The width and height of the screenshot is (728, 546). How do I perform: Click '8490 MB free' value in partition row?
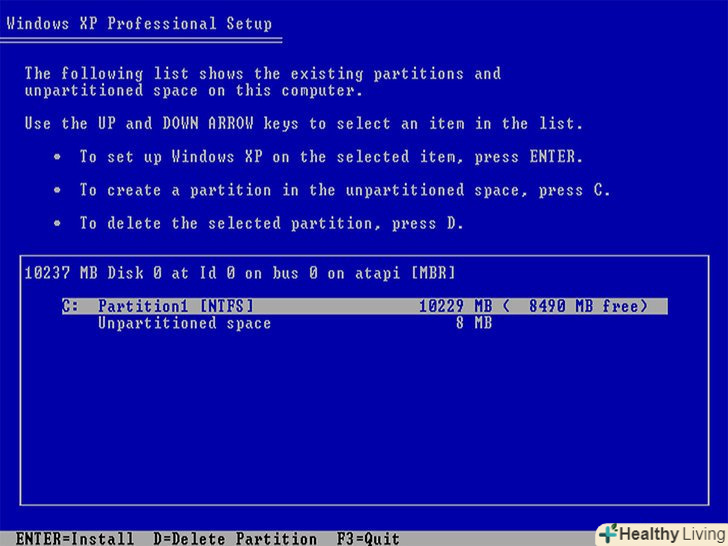coord(584,306)
